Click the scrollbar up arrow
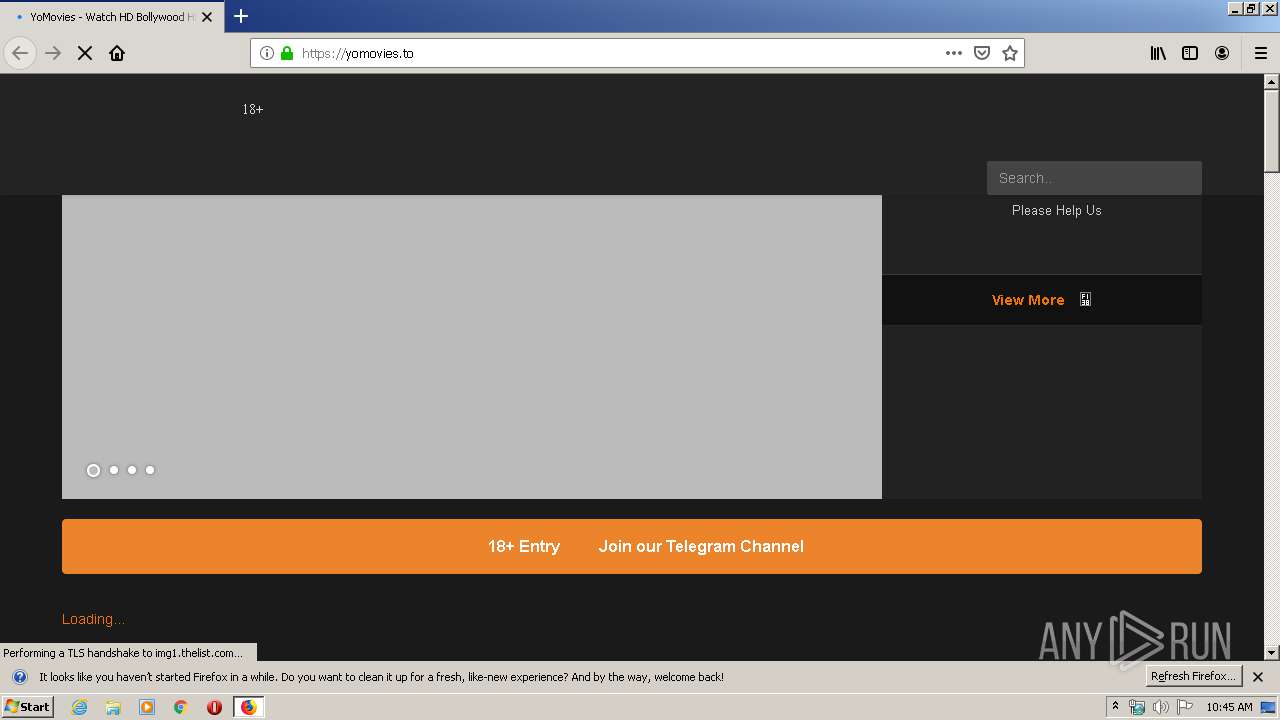Image resolution: width=1280 pixels, height=720 pixels. pyautogui.click(x=1272, y=81)
